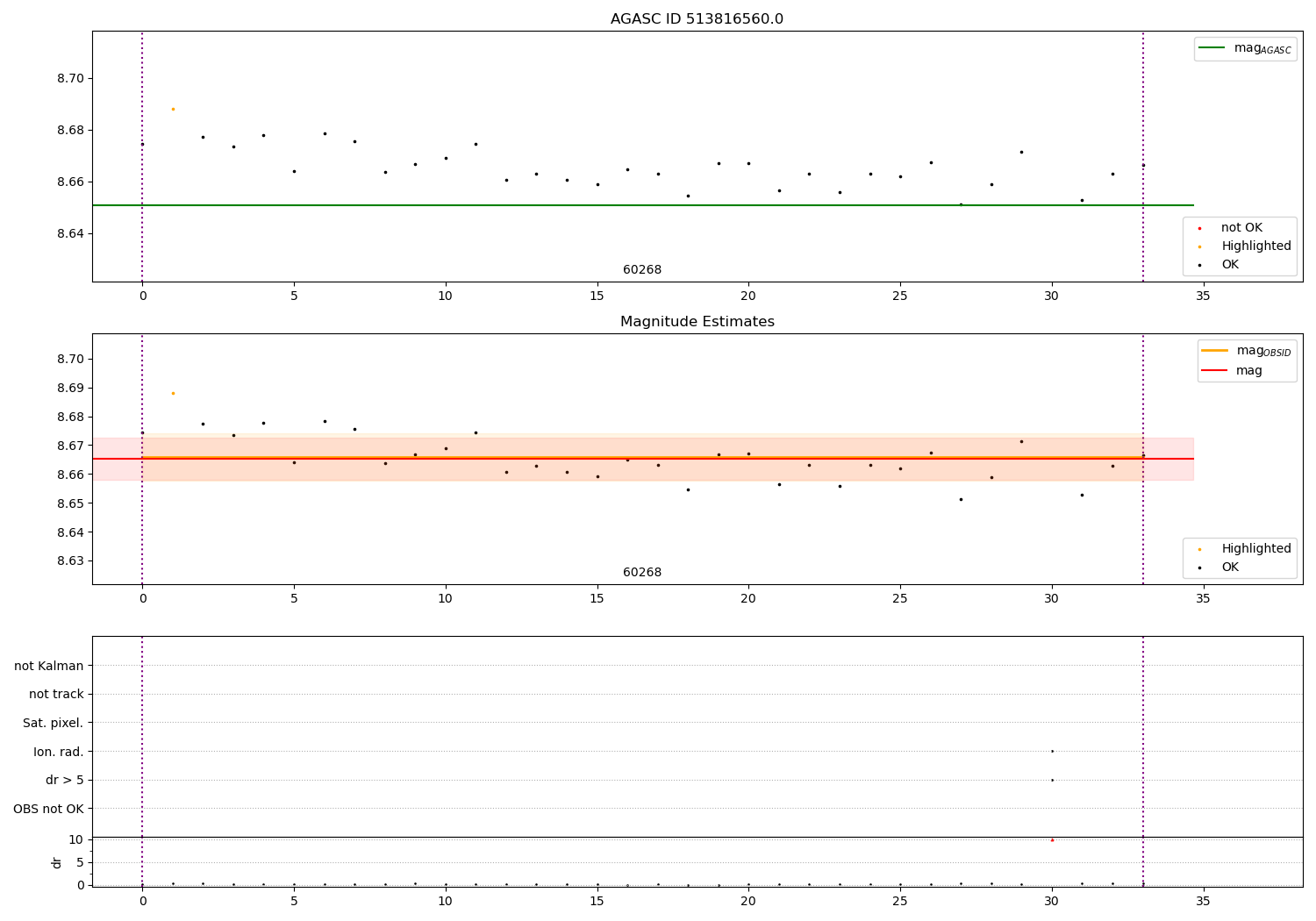Click the orange highlighted point in Magnitude Estimates plot

pyautogui.click(x=173, y=393)
